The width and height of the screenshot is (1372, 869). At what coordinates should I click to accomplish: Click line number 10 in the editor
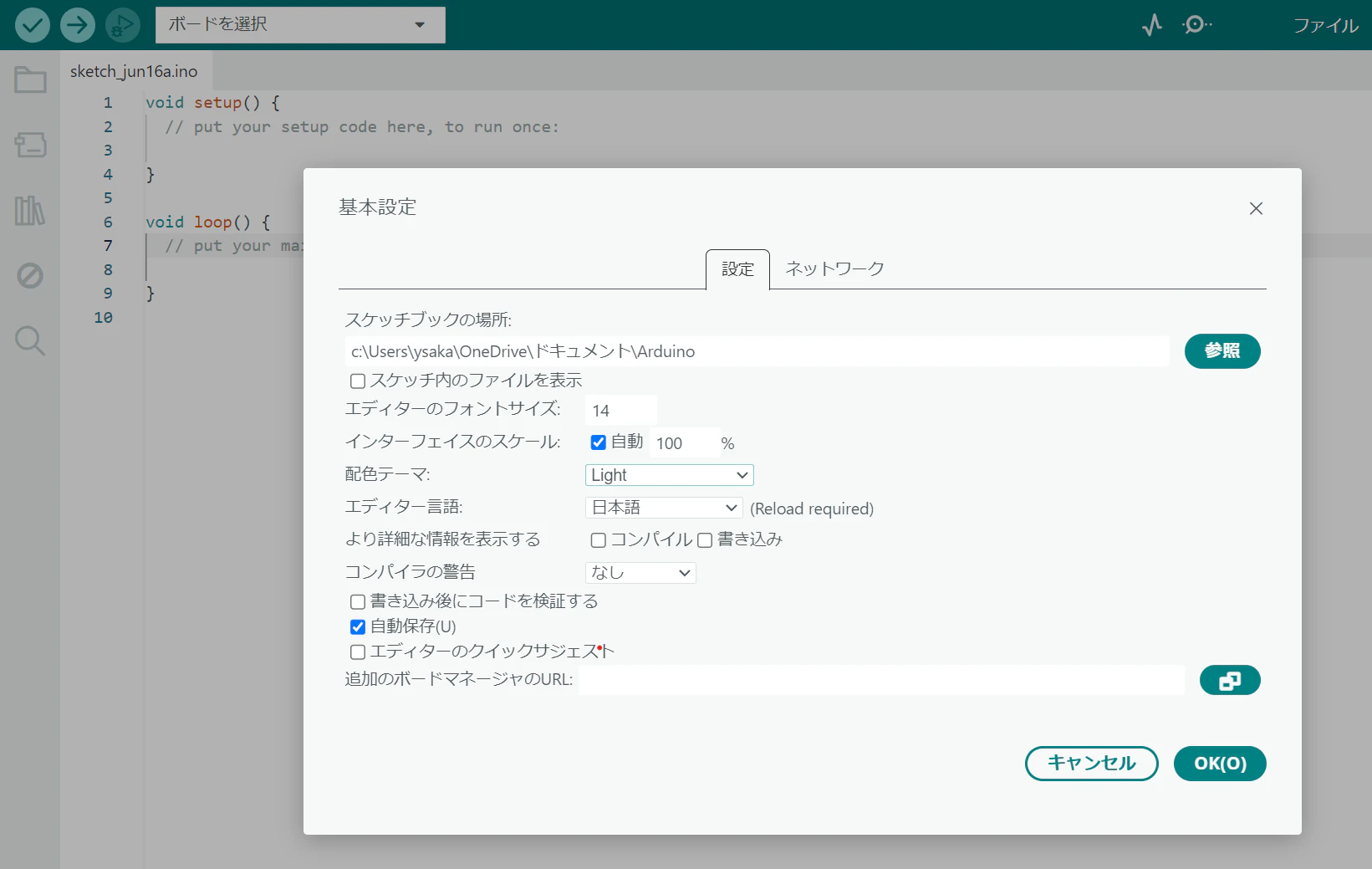pyautogui.click(x=104, y=318)
